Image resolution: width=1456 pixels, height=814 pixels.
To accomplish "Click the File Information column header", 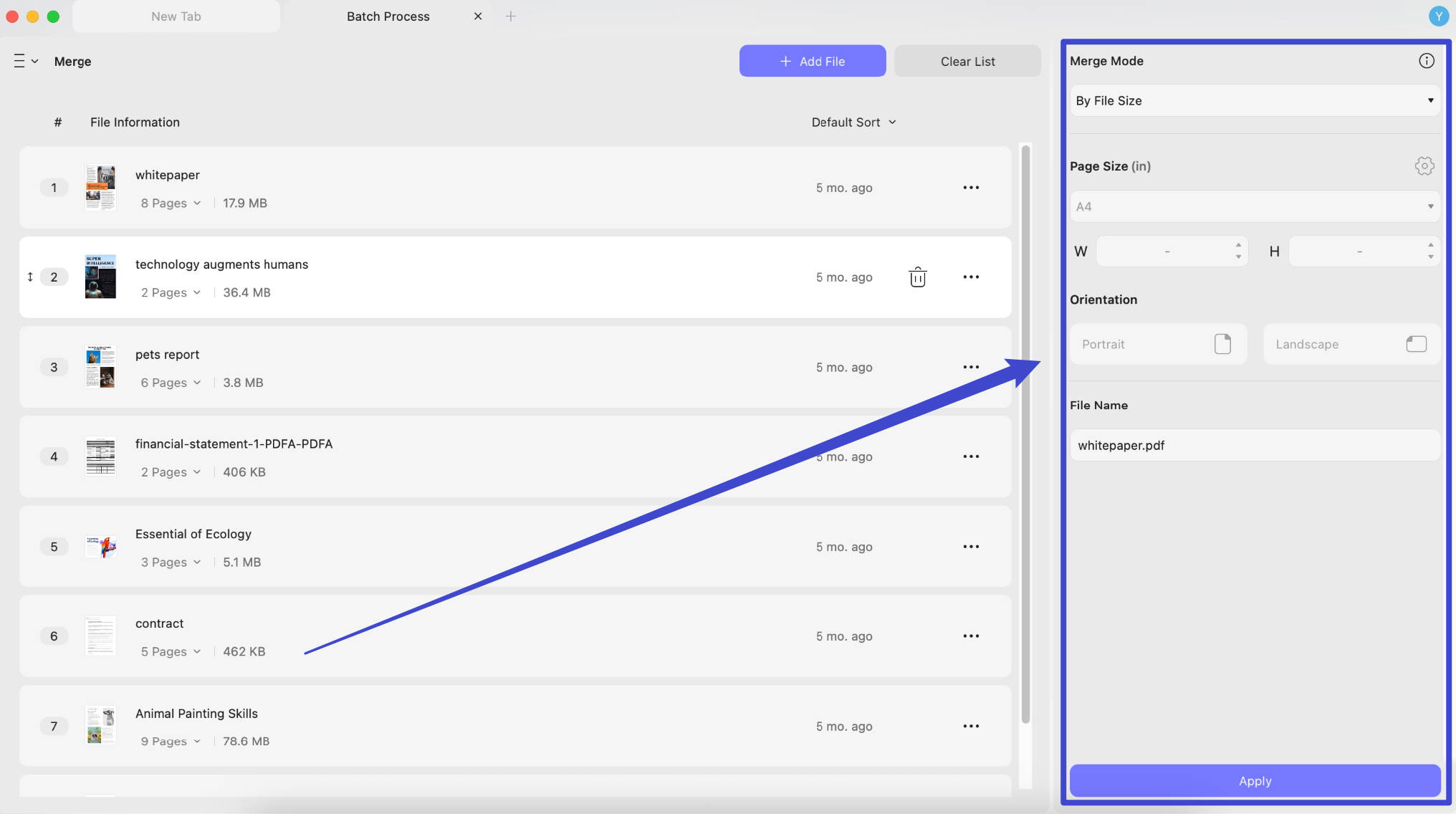I will [135, 123].
